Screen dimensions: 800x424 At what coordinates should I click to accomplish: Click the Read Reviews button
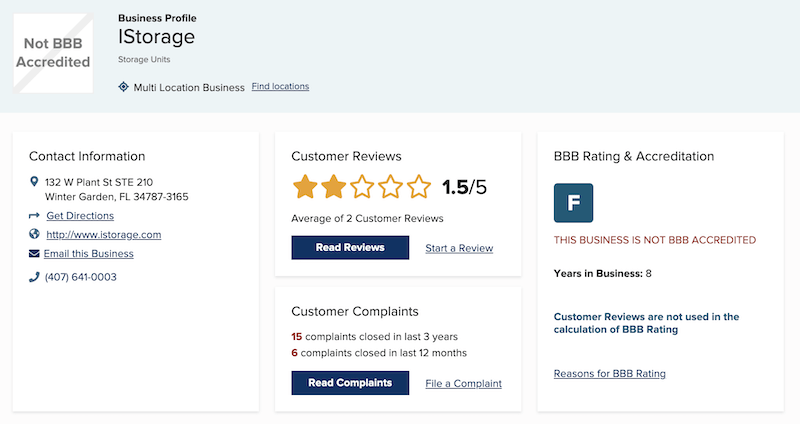coord(350,247)
